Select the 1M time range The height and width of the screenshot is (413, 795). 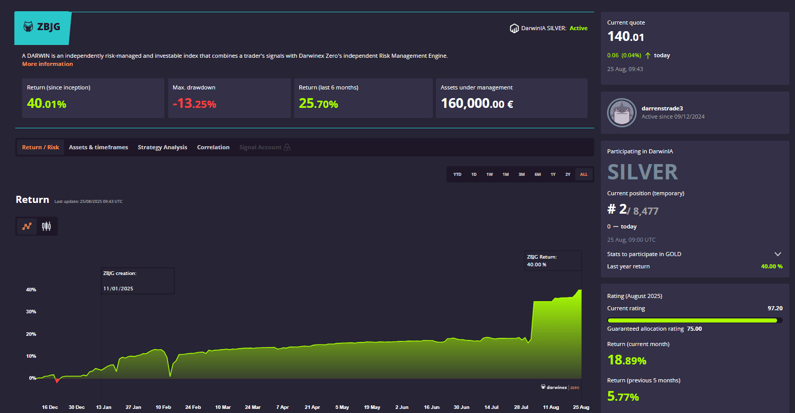tap(505, 174)
